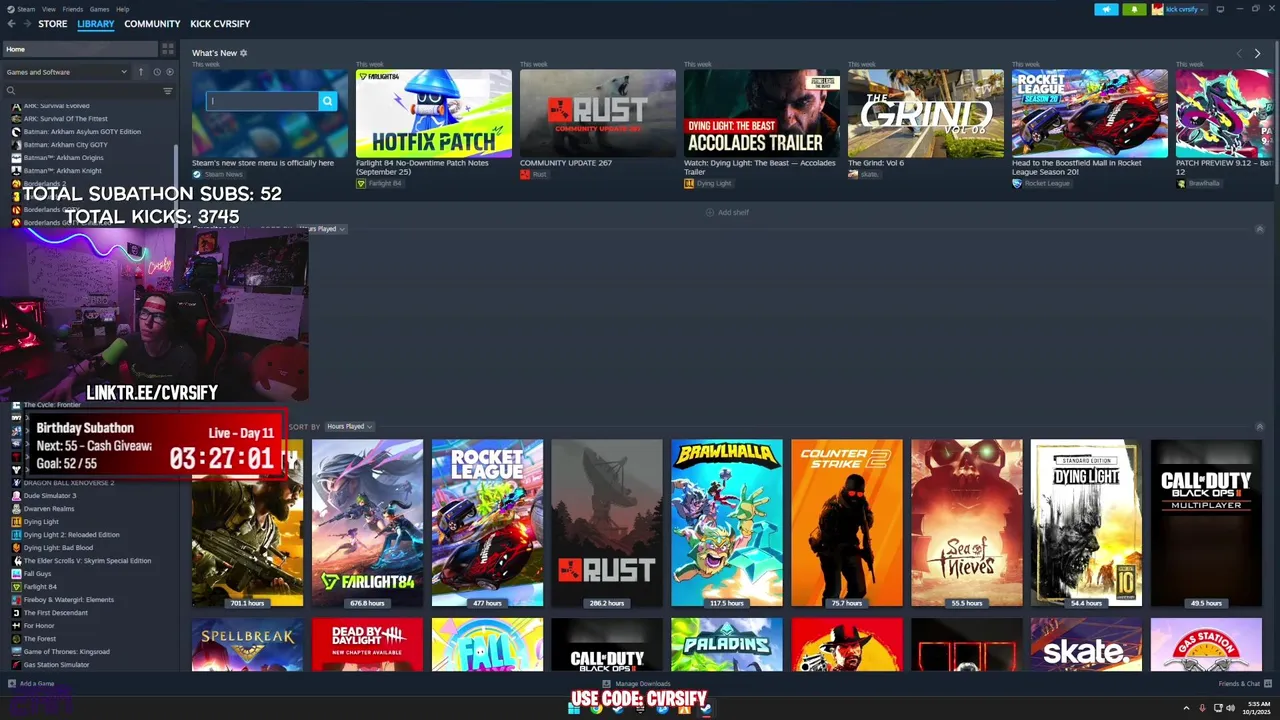Click the Skyrim Special Edition list icon
The width and height of the screenshot is (1280, 720).
pyautogui.click(x=16, y=561)
